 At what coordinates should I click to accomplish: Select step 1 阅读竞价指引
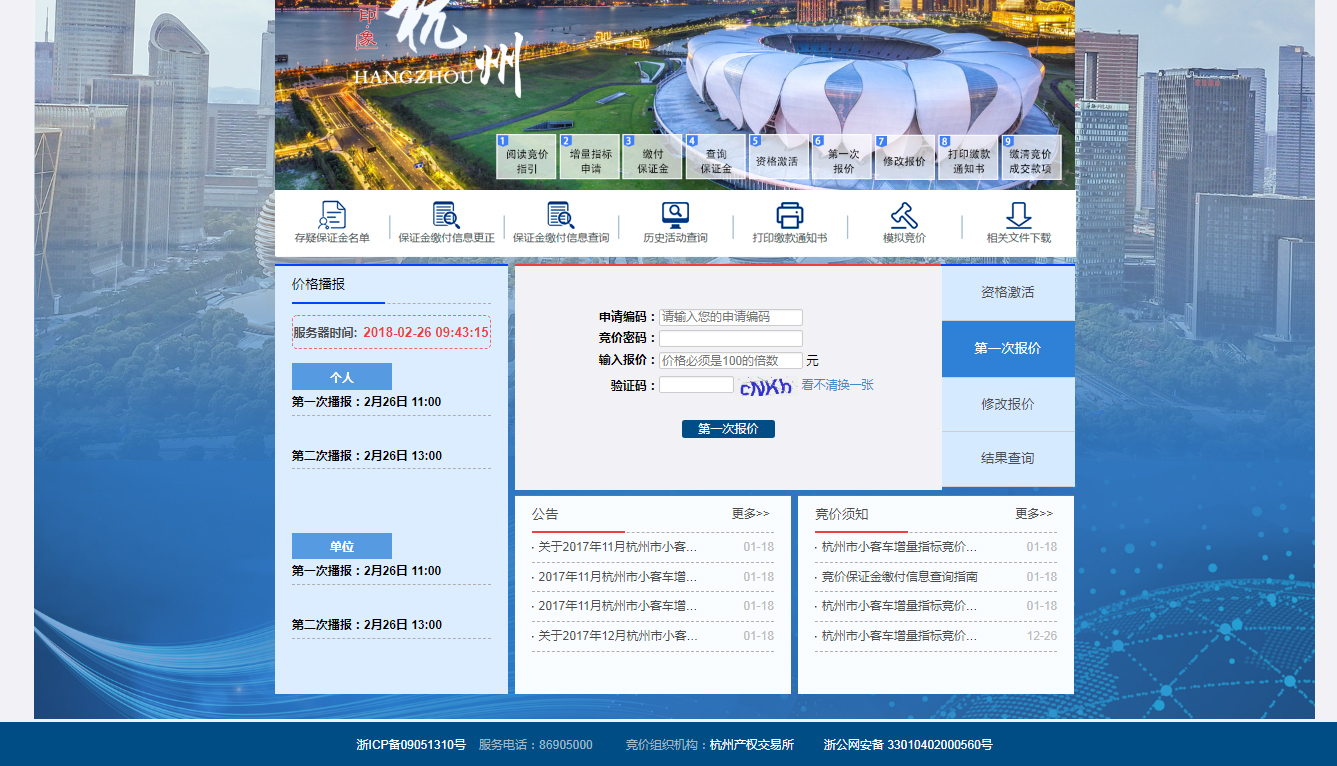coord(526,159)
